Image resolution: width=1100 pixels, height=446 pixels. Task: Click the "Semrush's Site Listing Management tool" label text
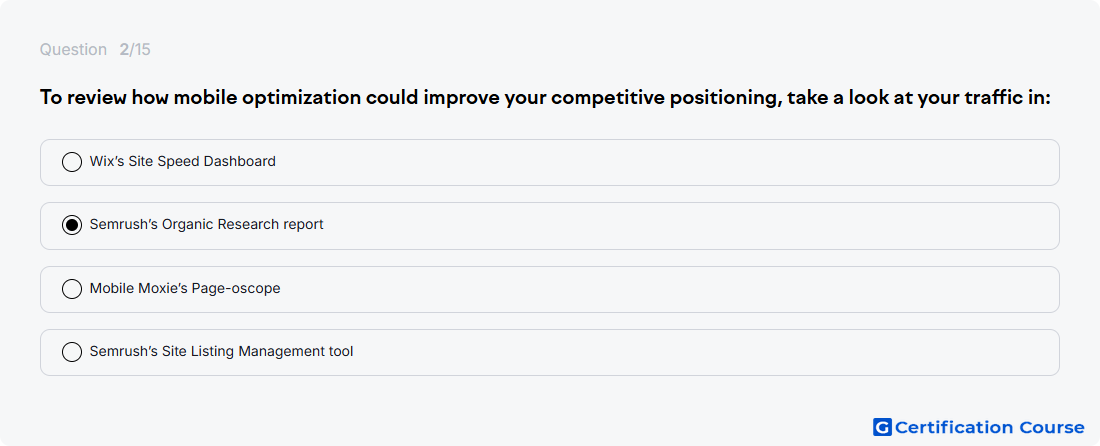(x=221, y=351)
